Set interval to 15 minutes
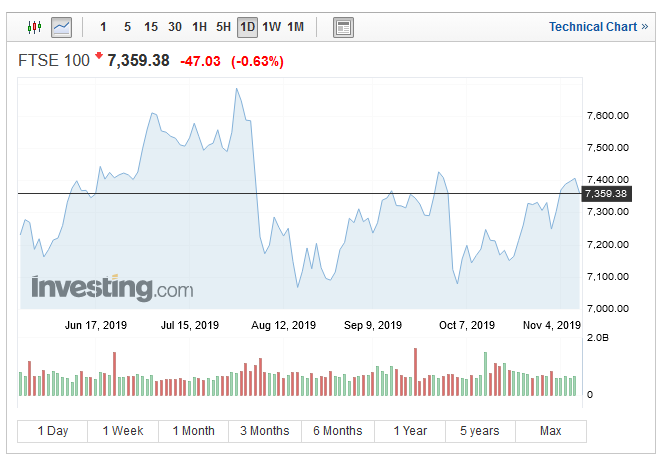 pos(151,27)
